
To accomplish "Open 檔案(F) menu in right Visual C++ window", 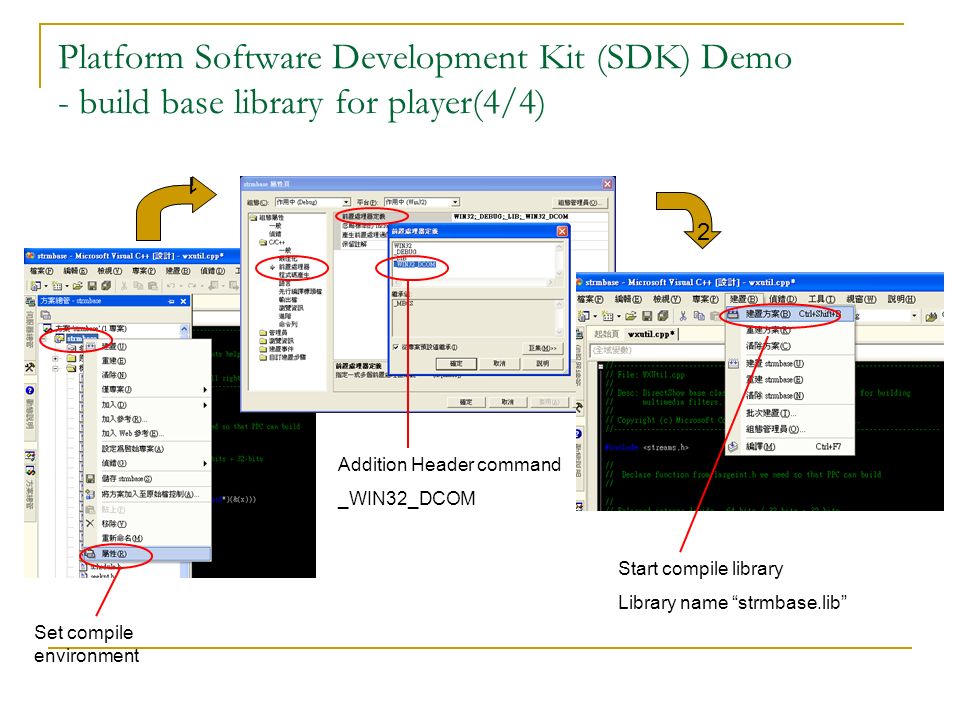I will coord(590,299).
